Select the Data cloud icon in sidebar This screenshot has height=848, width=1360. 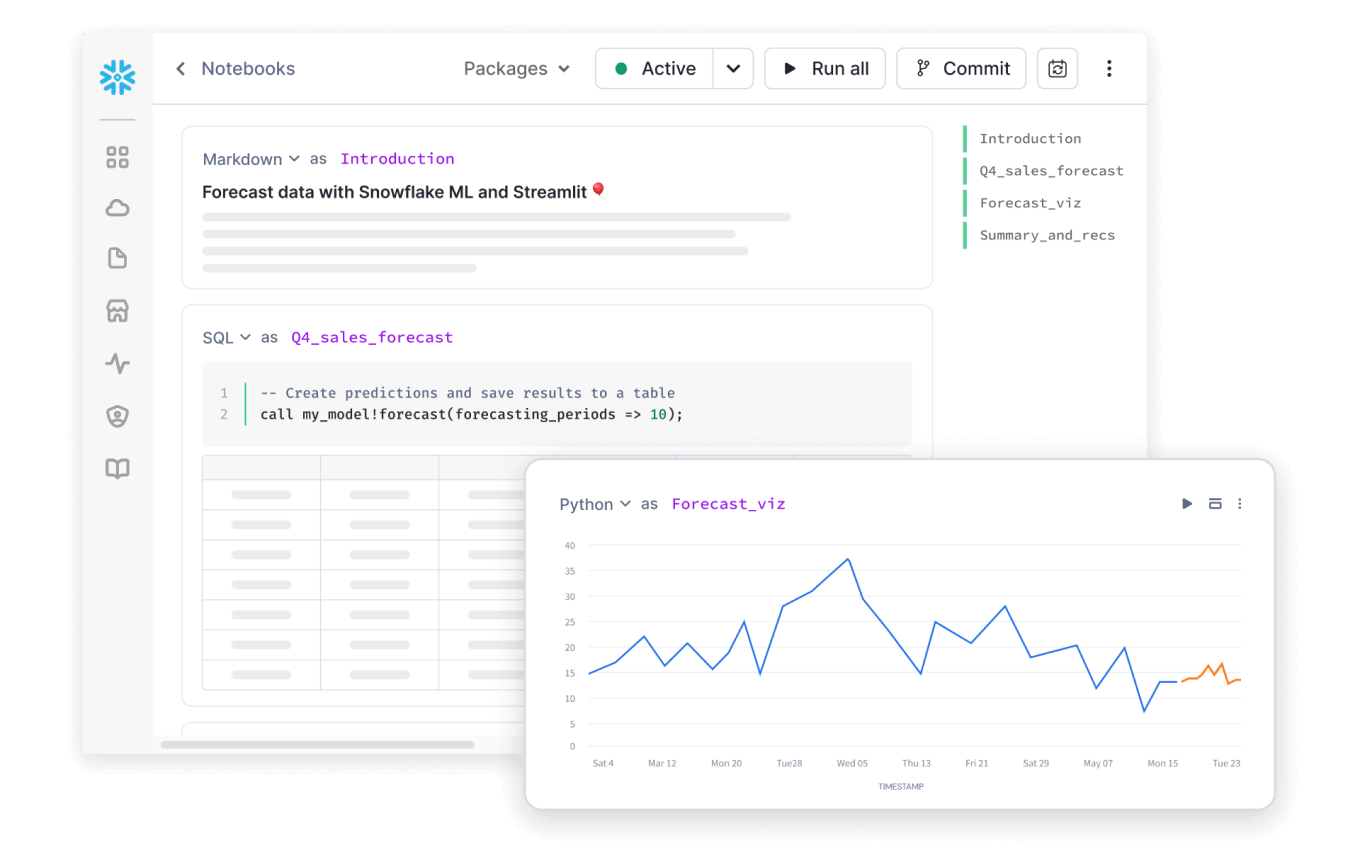click(117, 207)
